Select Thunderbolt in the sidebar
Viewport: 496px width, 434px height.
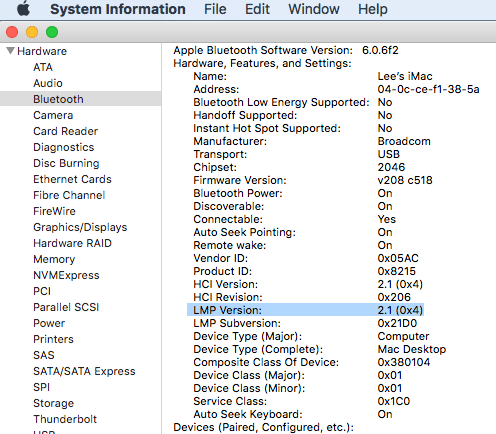[x=65, y=419]
